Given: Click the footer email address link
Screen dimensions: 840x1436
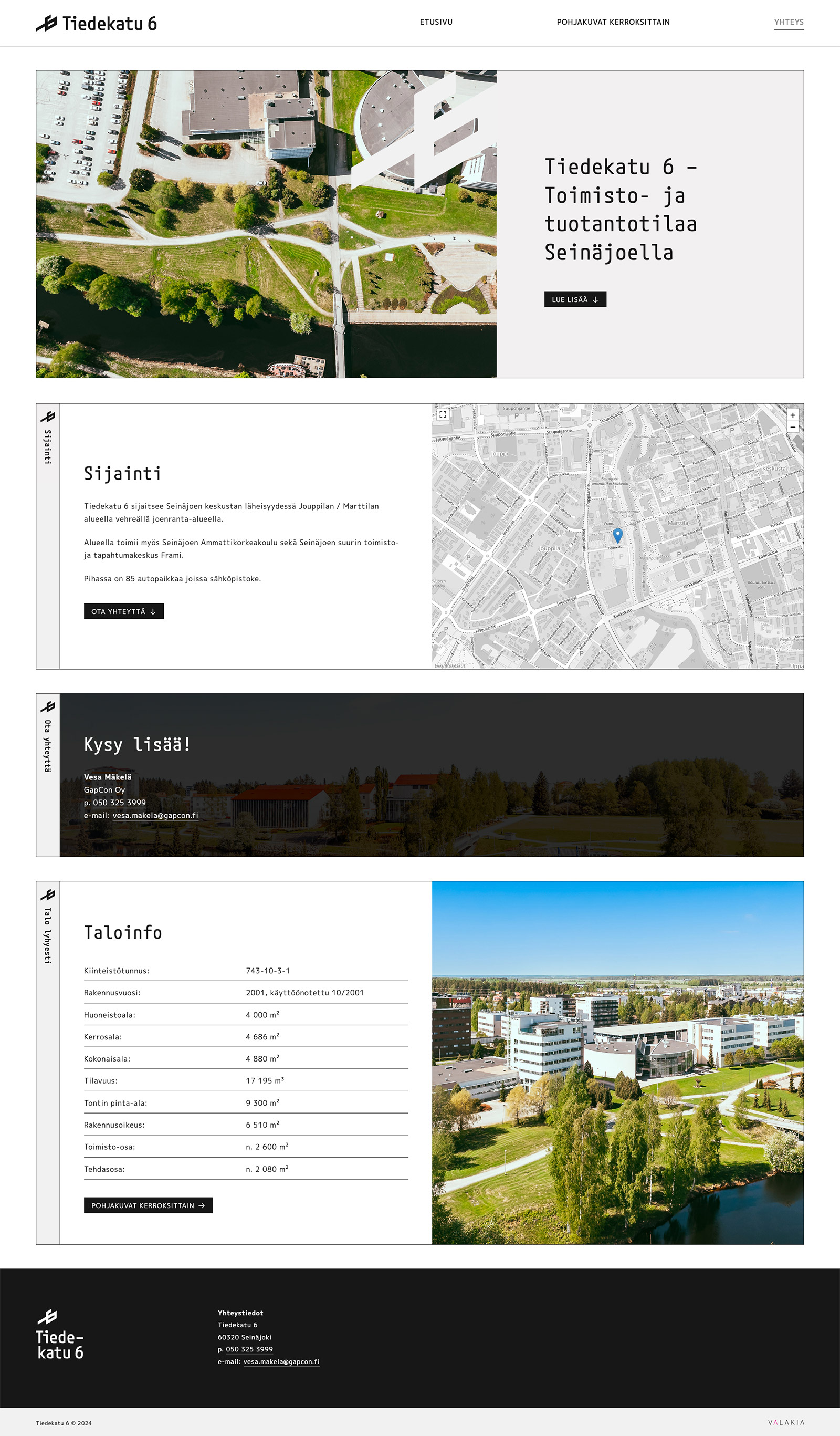Looking at the screenshot, I should 281,1361.
